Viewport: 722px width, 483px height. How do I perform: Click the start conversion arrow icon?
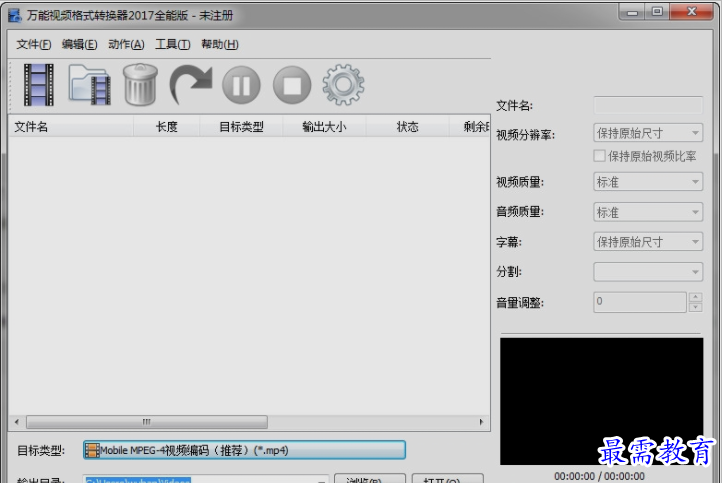point(191,85)
